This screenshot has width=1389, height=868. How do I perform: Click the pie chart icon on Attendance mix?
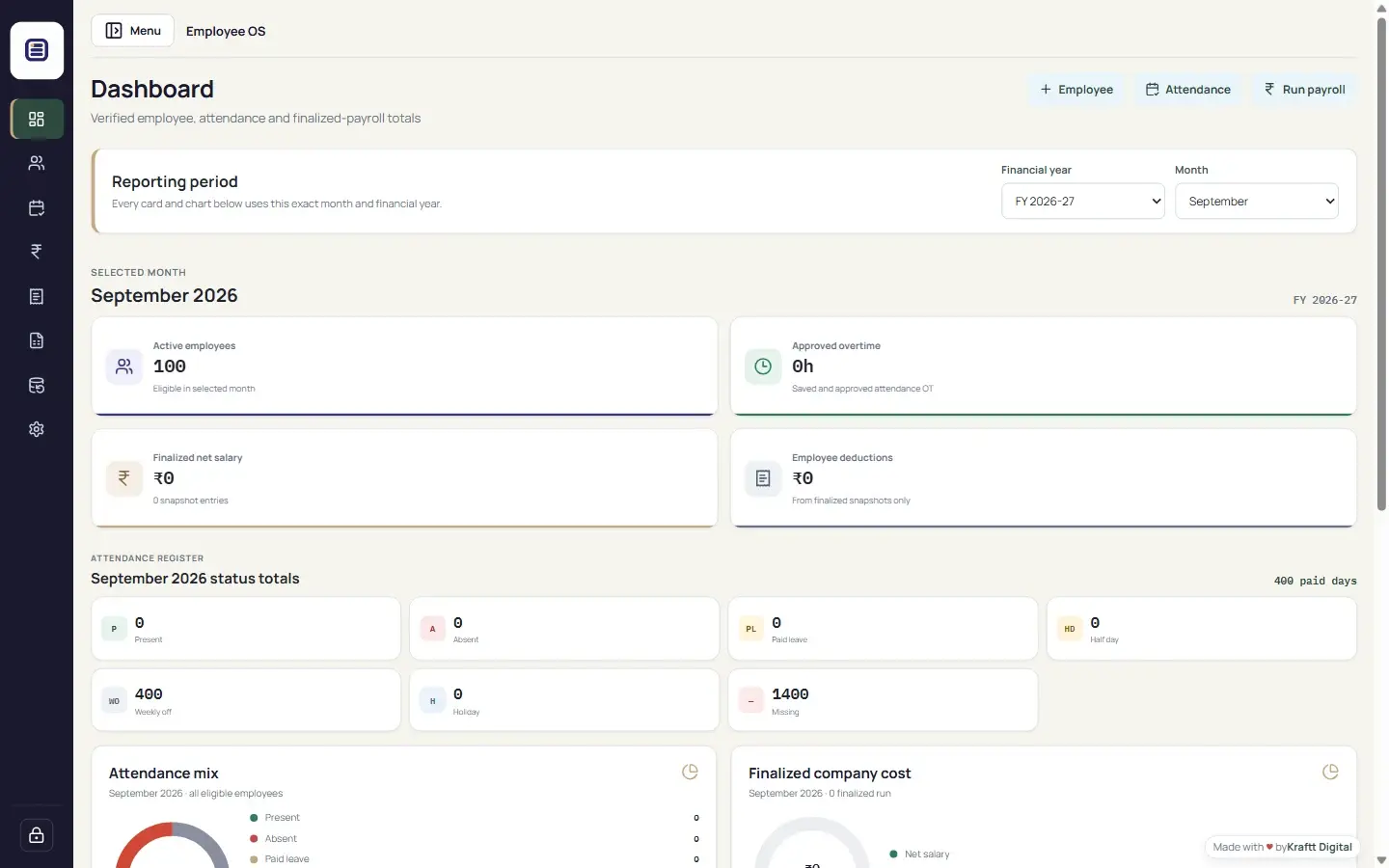pyautogui.click(x=690, y=772)
